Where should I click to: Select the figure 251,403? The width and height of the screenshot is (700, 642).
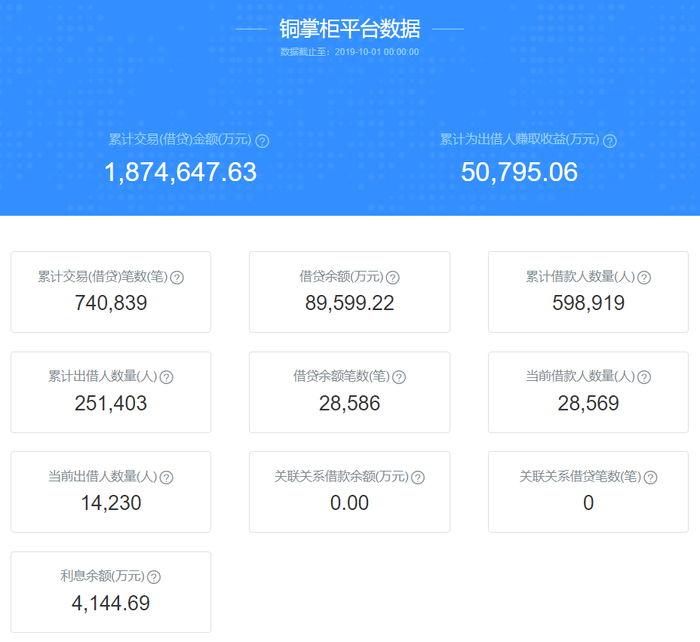111,403
